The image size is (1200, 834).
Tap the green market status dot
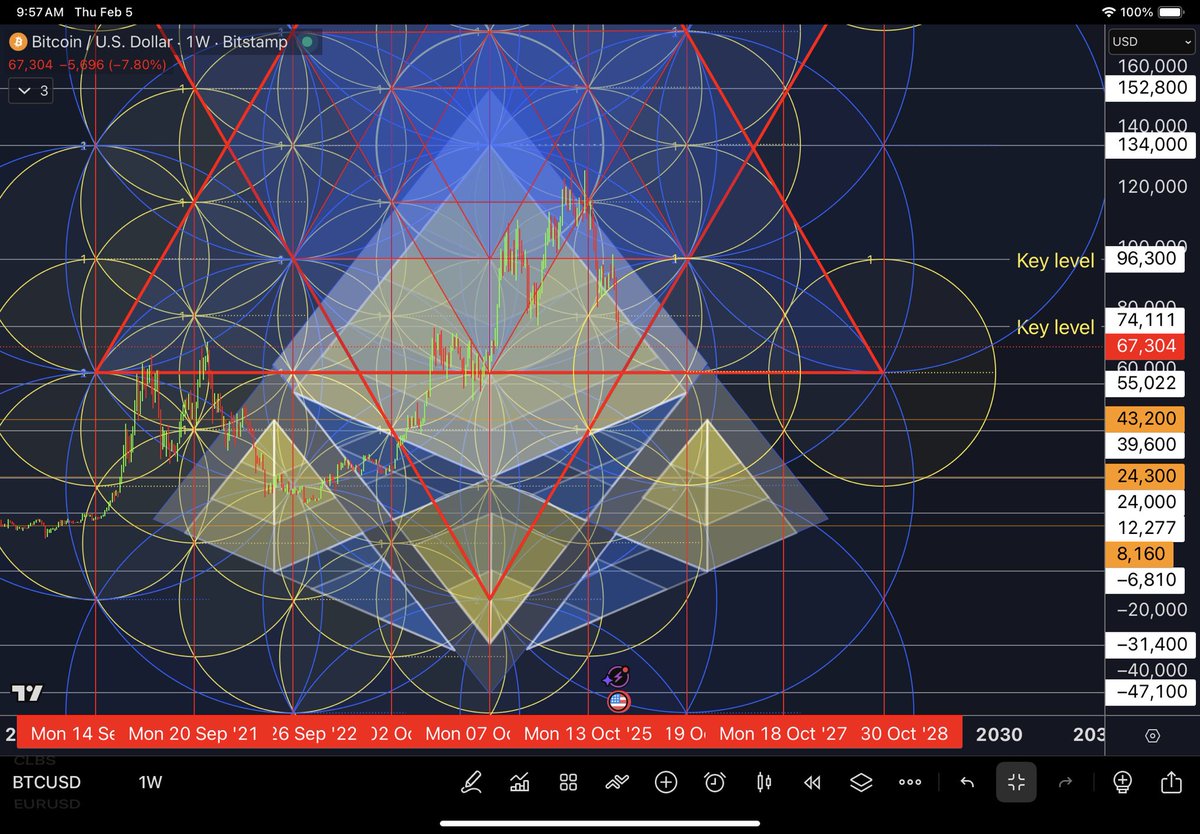coord(308,42)
